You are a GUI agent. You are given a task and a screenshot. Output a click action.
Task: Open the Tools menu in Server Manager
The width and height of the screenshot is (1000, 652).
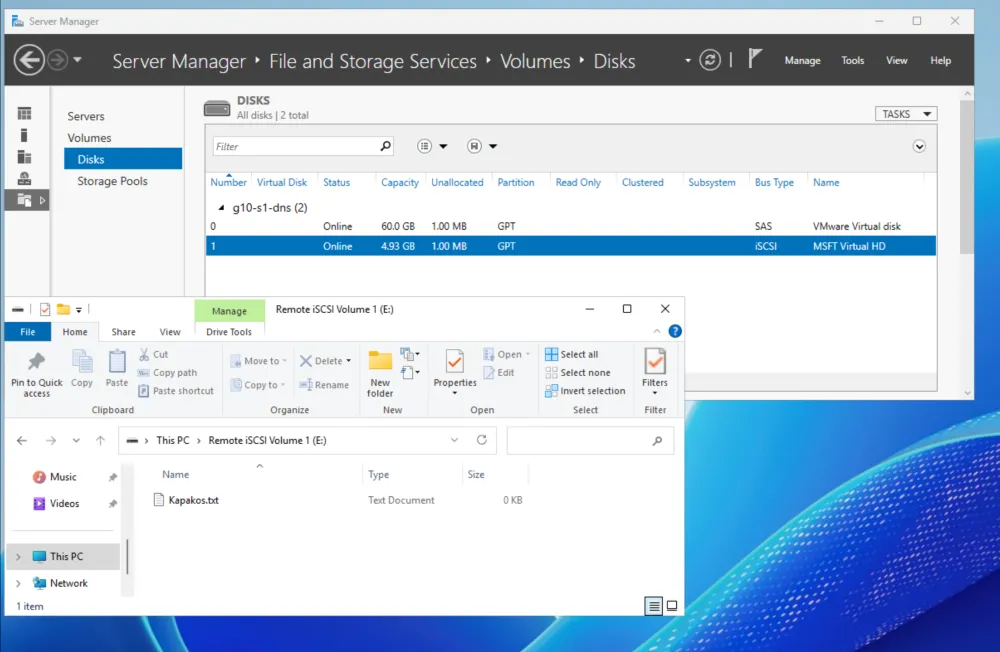point(853,60)
